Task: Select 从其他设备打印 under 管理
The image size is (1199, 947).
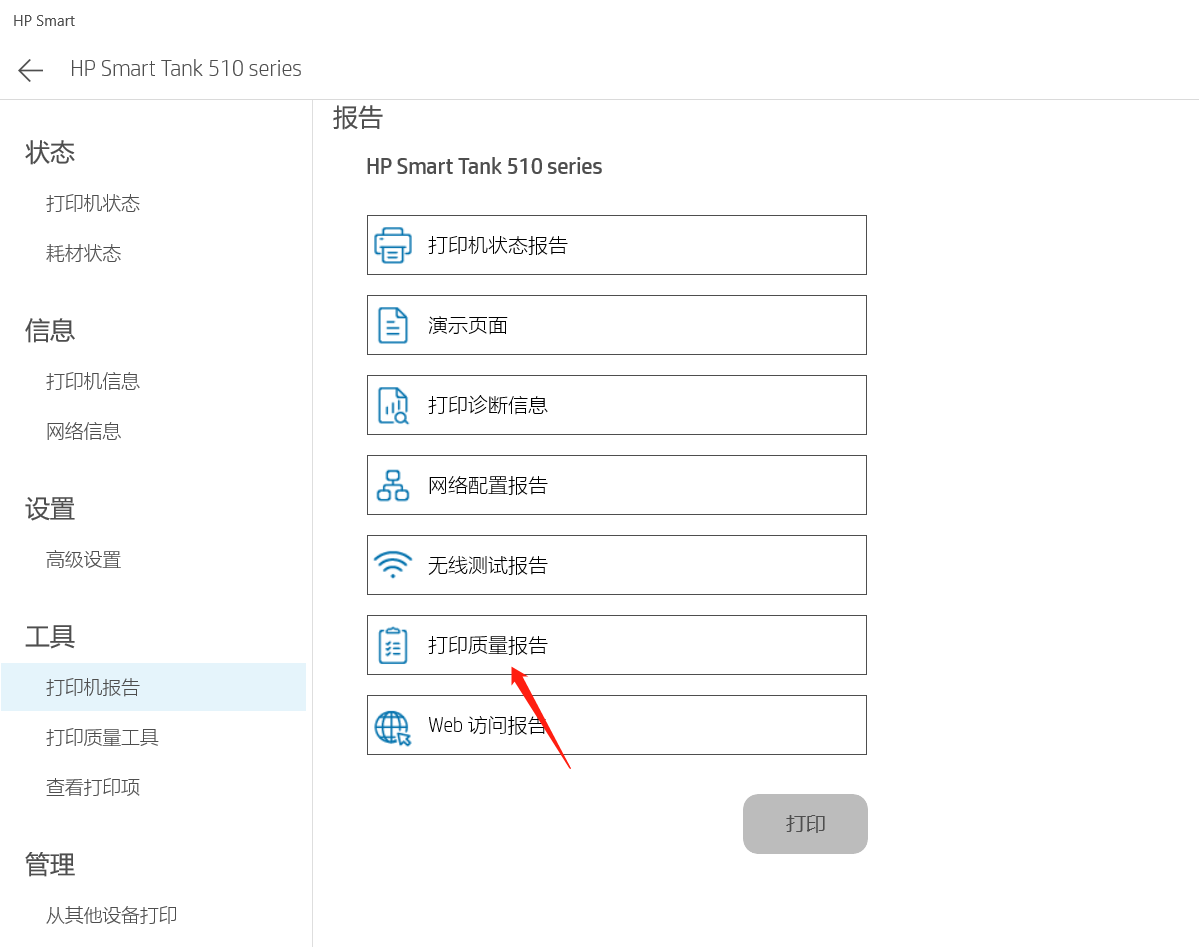Action: tap(112, 915)
